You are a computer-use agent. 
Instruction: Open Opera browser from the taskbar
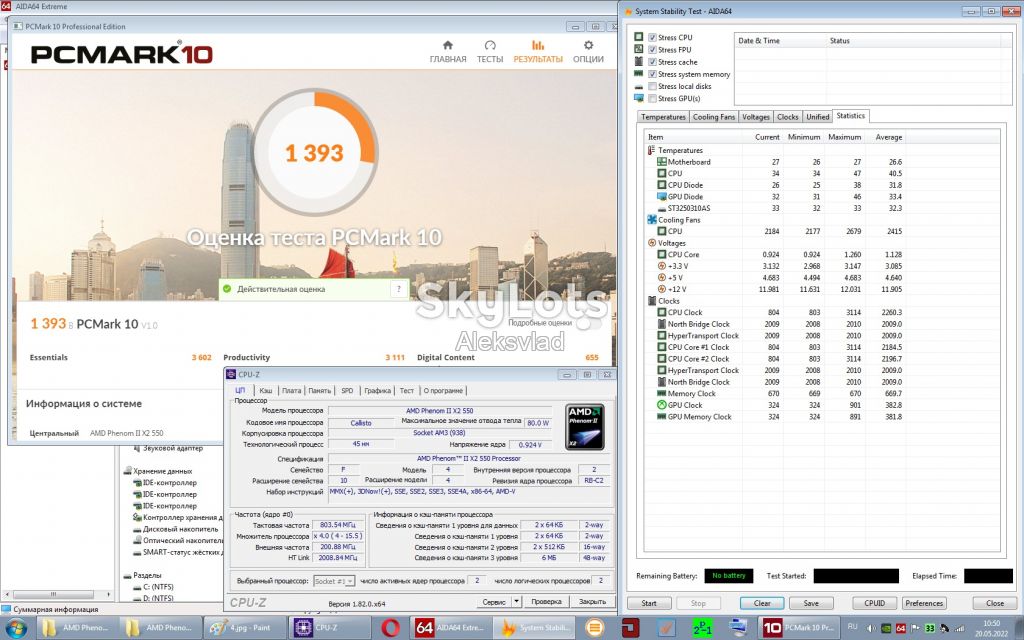(x=390, y=628)
